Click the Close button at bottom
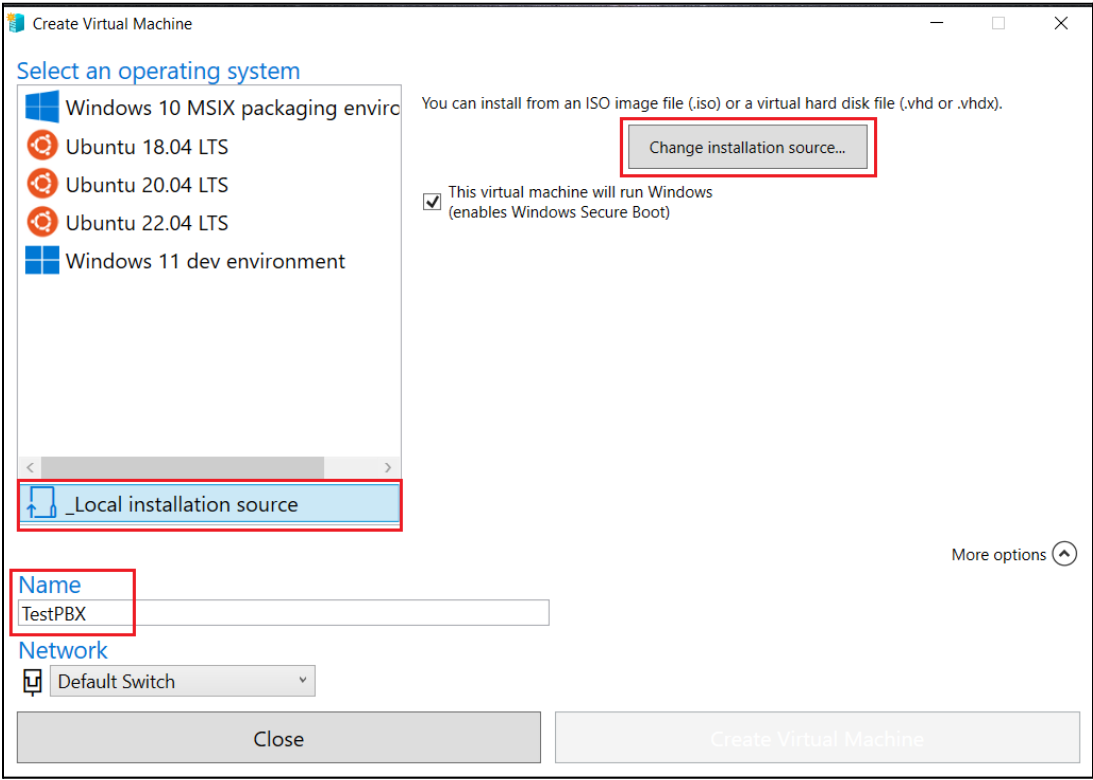 click(278, 739)
